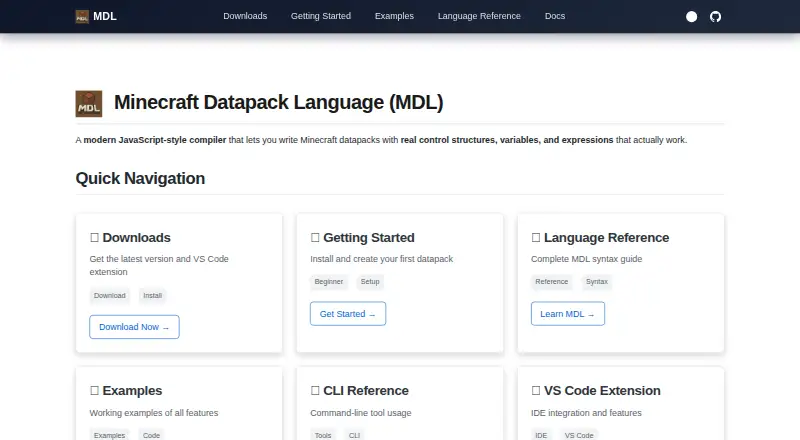This screenshot has height=440, width=800.
Task: Select the IDE tag
Action: [541, 435]
